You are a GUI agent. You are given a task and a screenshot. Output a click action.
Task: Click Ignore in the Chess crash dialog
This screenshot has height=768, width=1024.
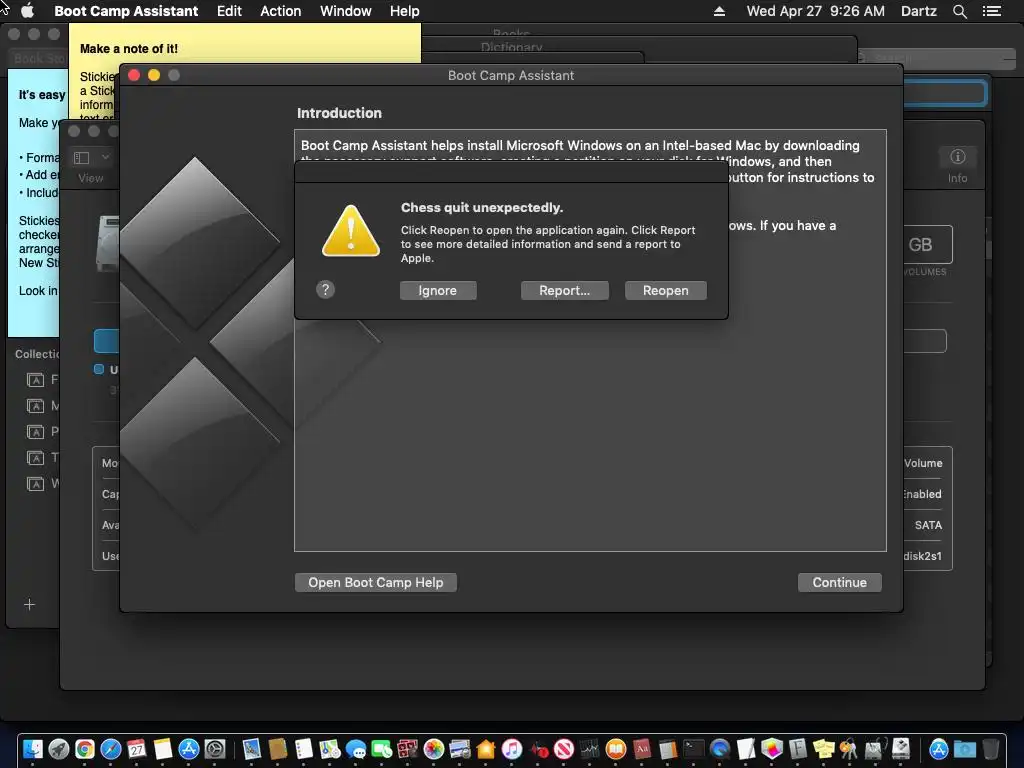click(x=438, y=291)
